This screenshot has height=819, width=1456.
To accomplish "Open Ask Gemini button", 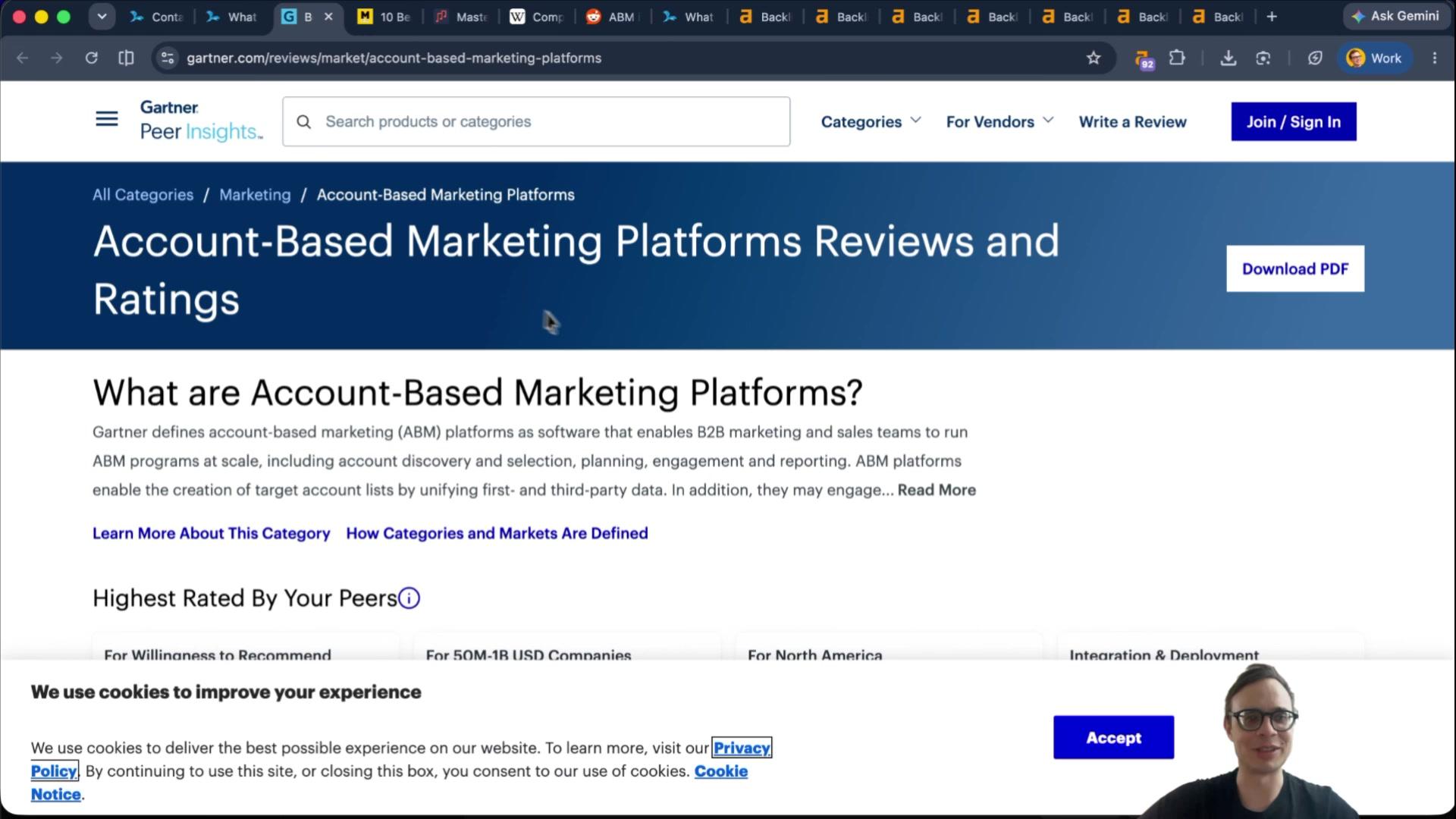I will 1396,16.
